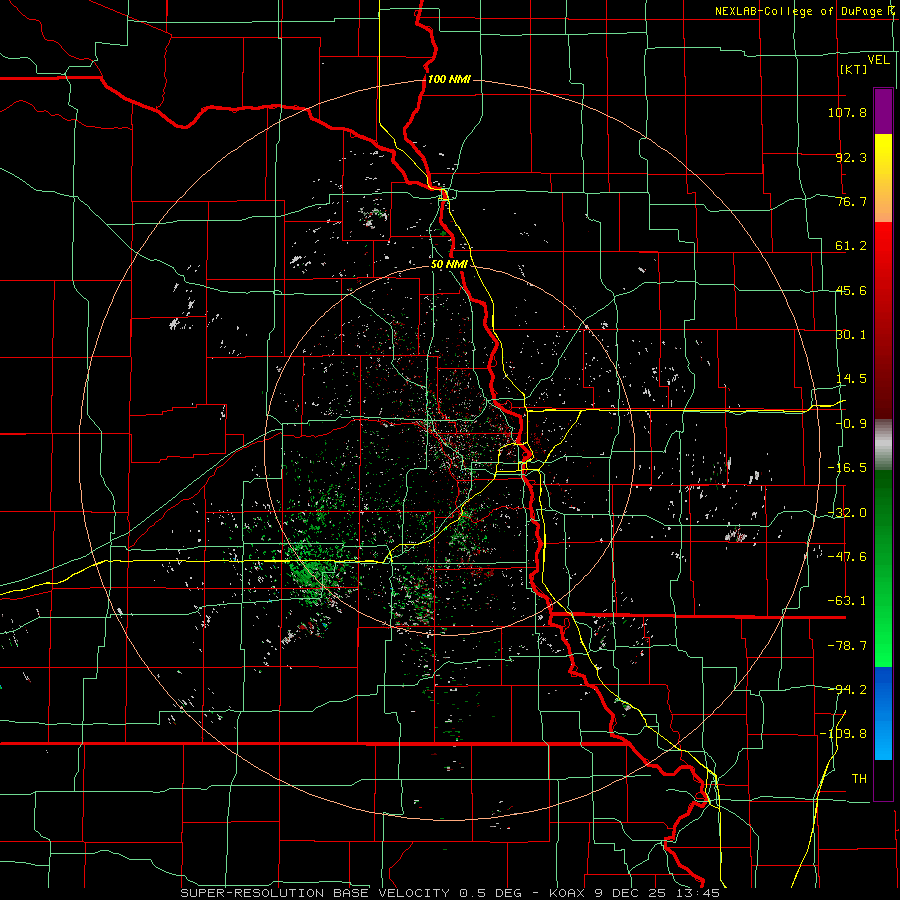The image size is (900, 900).
Task: Select the purple segment of the color scale
Action: pyautogui.click(x=883, y=111)
